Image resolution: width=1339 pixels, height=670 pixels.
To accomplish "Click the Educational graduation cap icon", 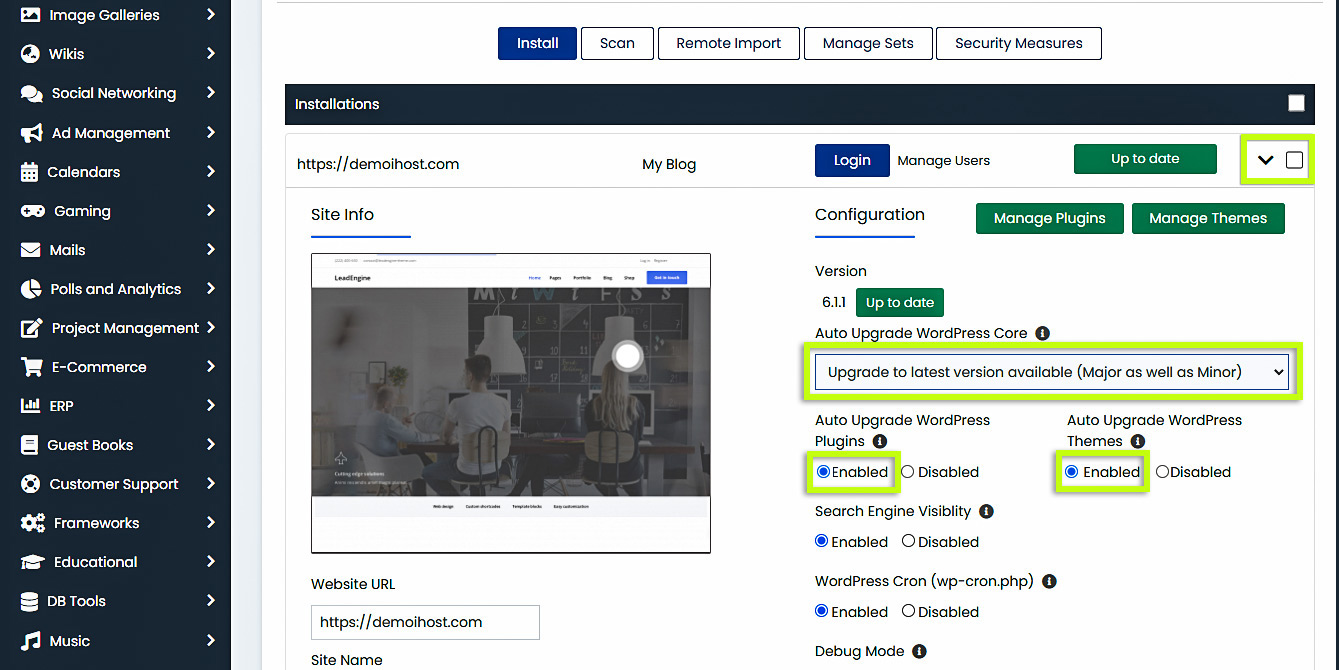I will coord(33,562).
